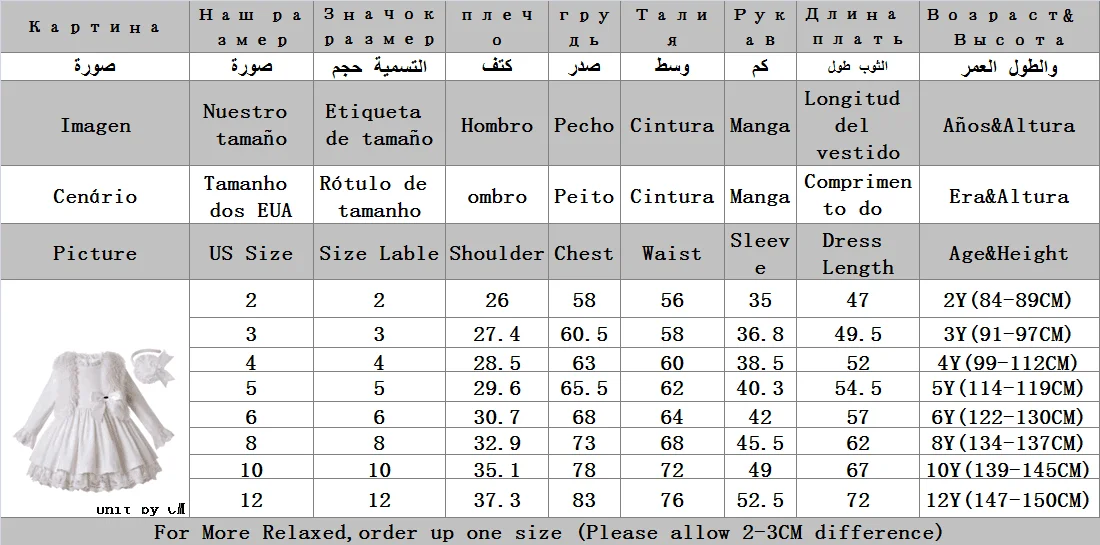Viewport: 1100px width, 545px height.
Task: Click the 'Dress Length' header cell
Action: coord(858,253)
